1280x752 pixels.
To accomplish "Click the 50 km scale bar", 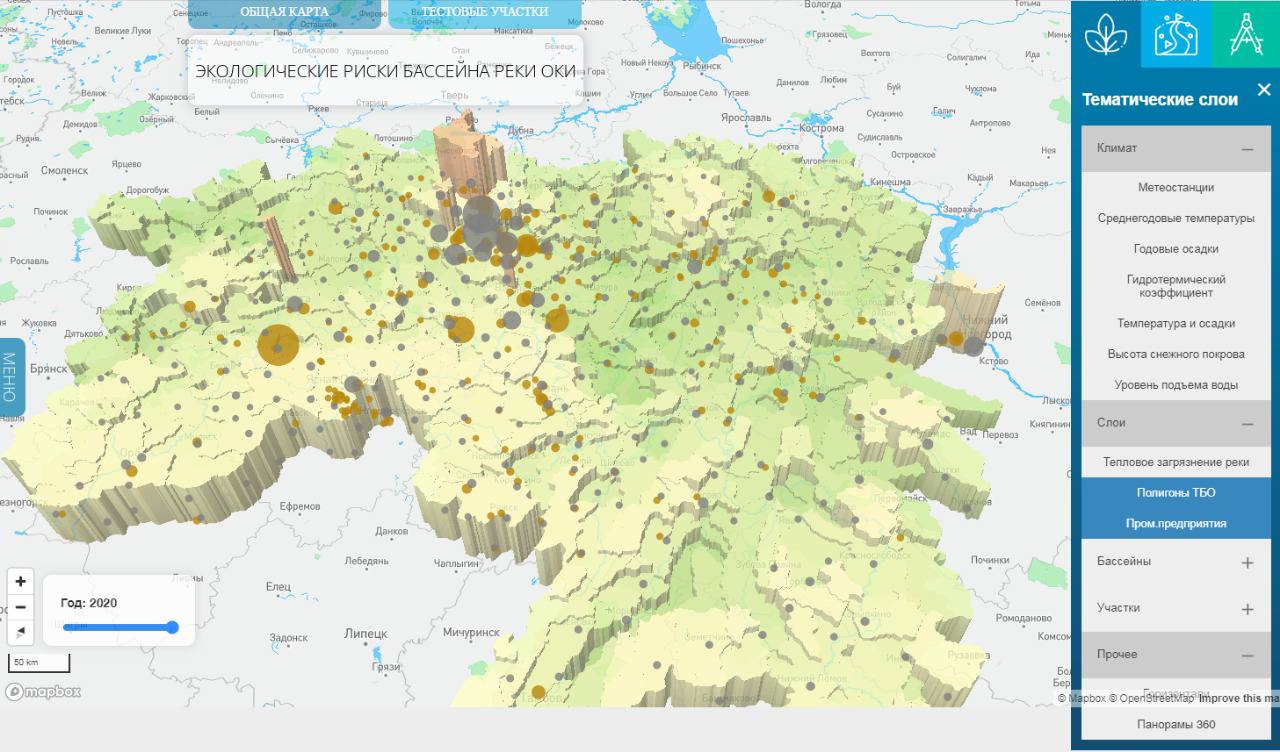I will click(39, 662).
